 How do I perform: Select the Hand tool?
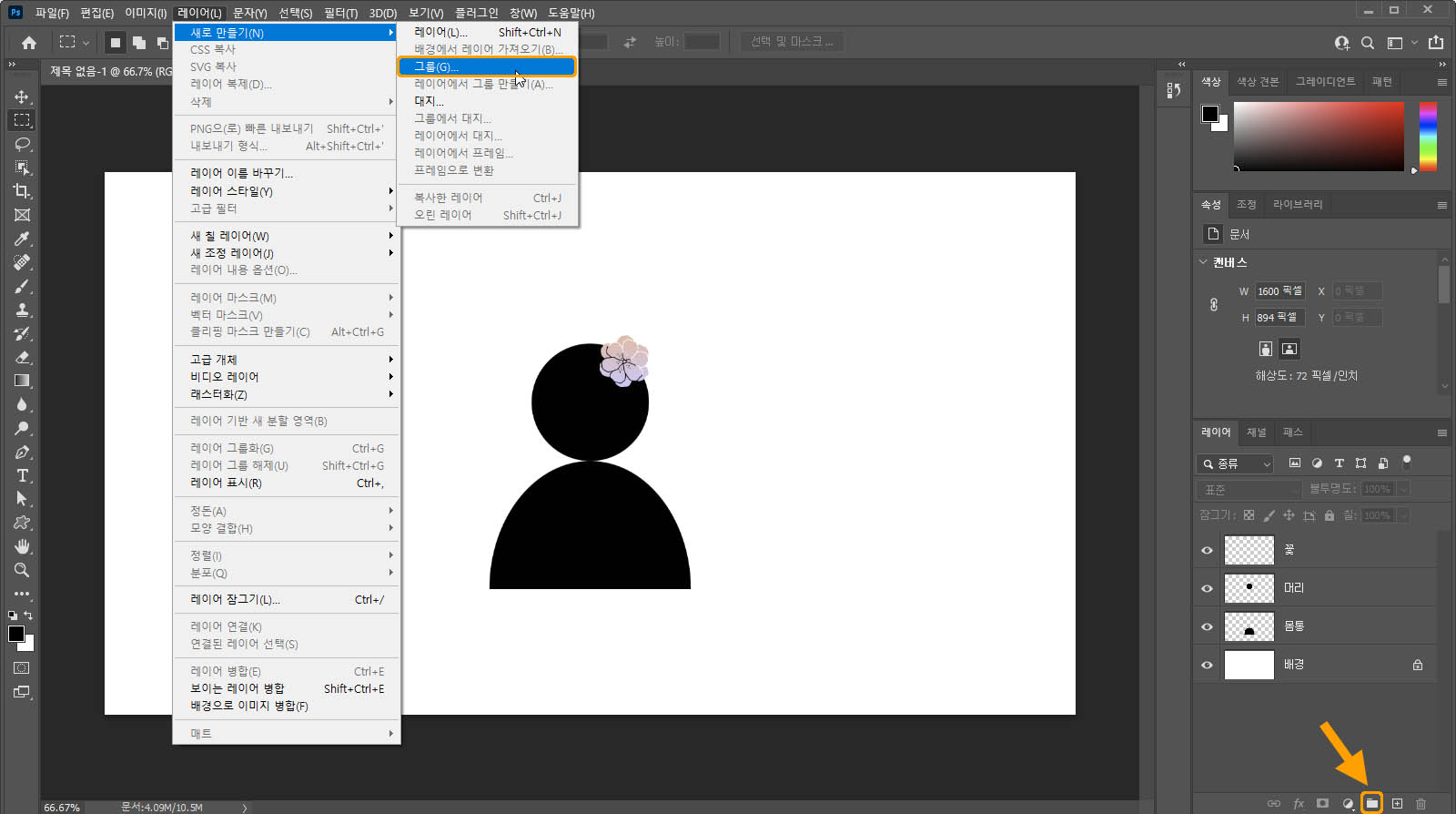[22, 546]
